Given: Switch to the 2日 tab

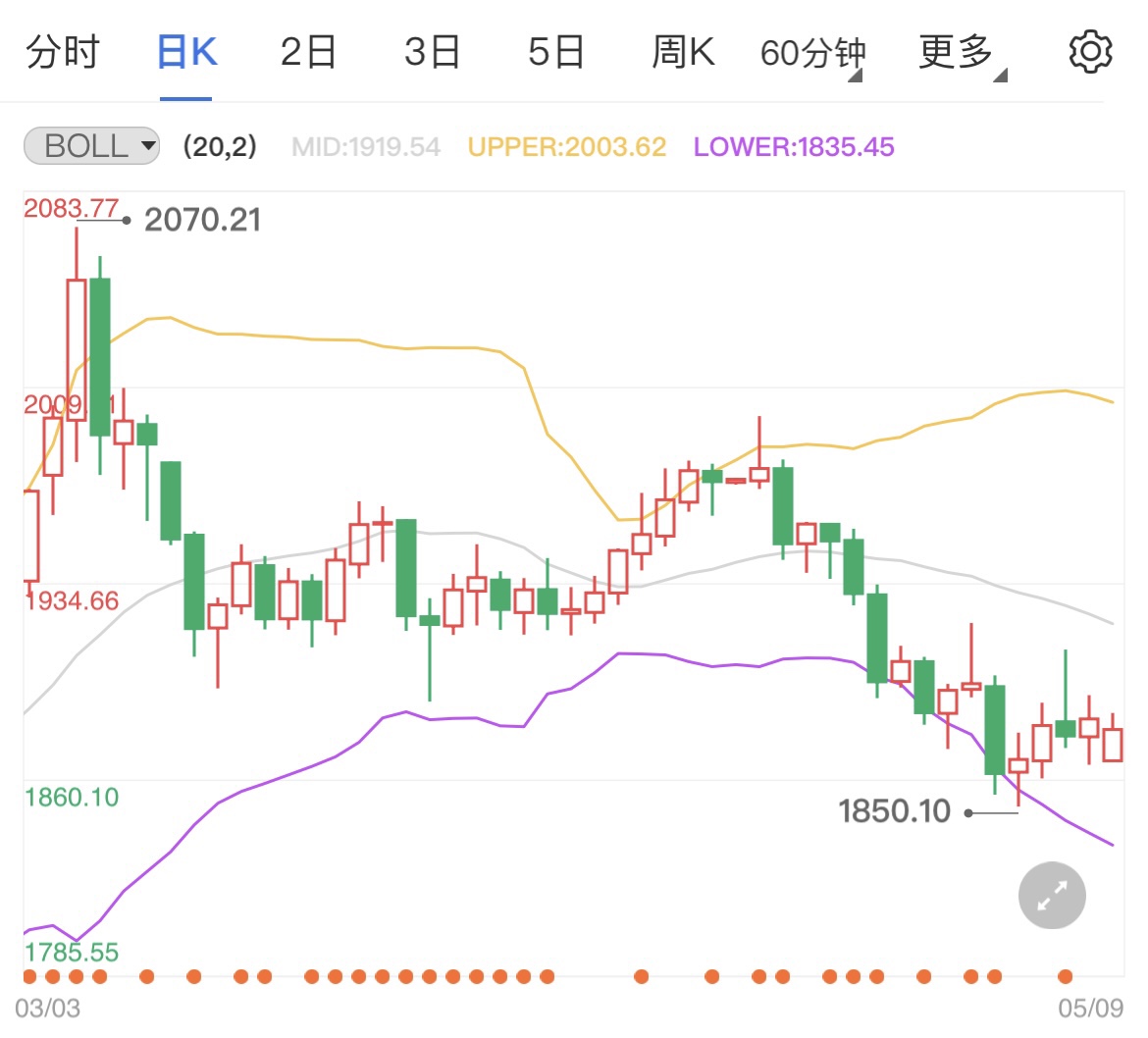Looking at the screenshot, I should pos(308,53).
